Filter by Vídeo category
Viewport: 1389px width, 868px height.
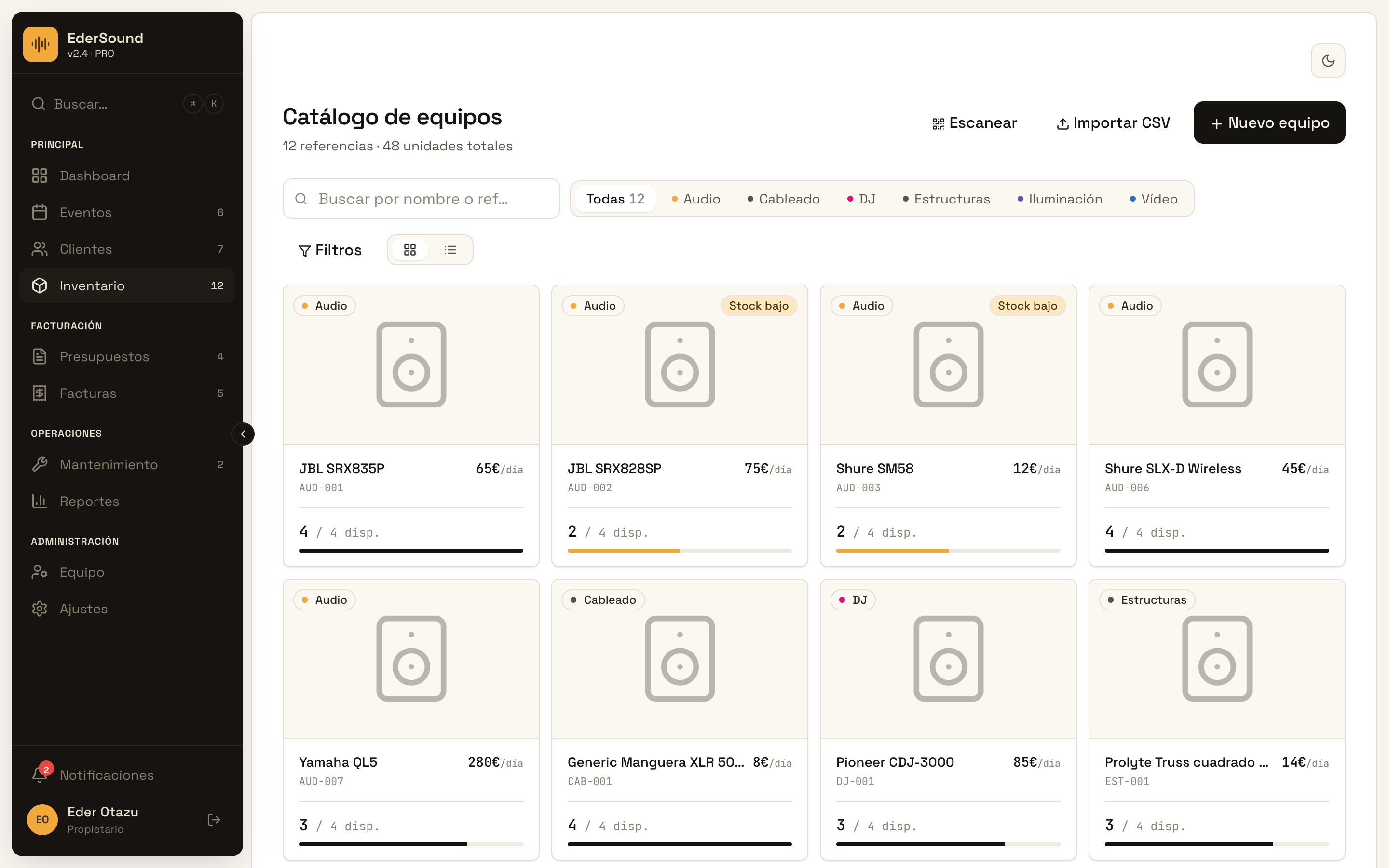(x=1154, y=199)
